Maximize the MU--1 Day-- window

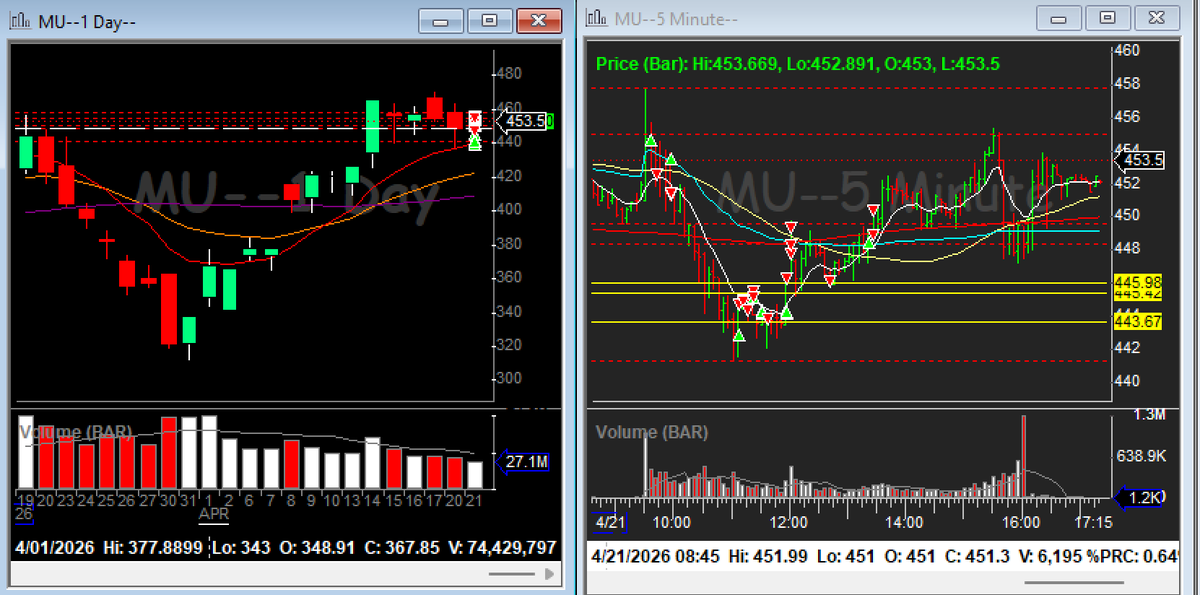click(x=489, y=20)
